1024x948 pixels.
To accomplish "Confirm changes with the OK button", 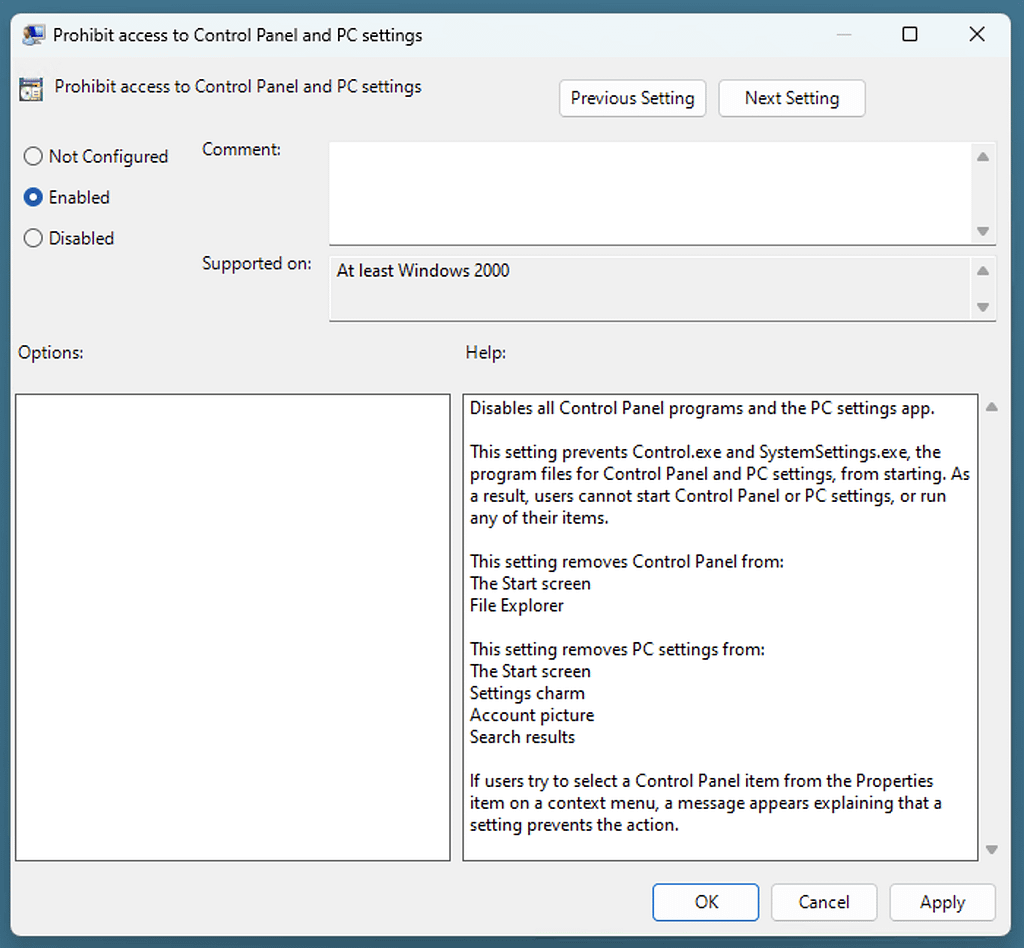I will pyautogui.click(x=705, y=902).
